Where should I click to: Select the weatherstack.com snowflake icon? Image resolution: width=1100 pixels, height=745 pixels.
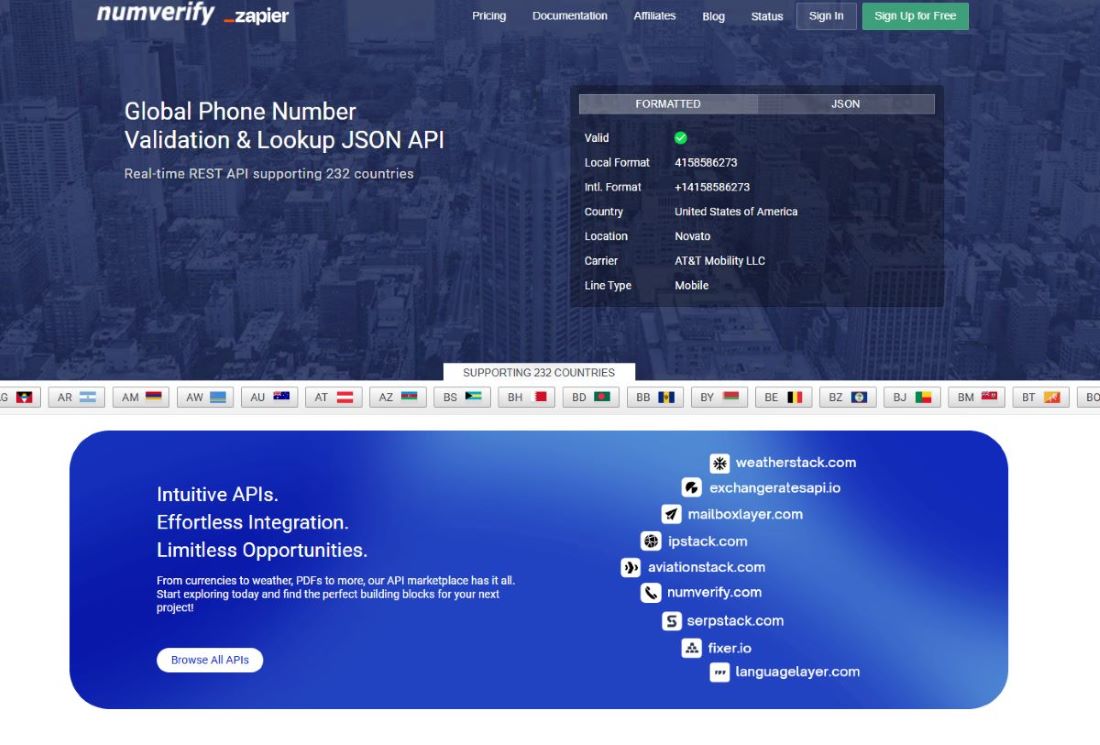(719, 463)
